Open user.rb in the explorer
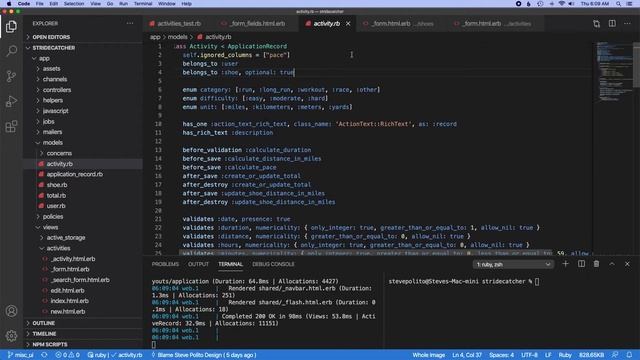The image size is (640, 360). 56,206
